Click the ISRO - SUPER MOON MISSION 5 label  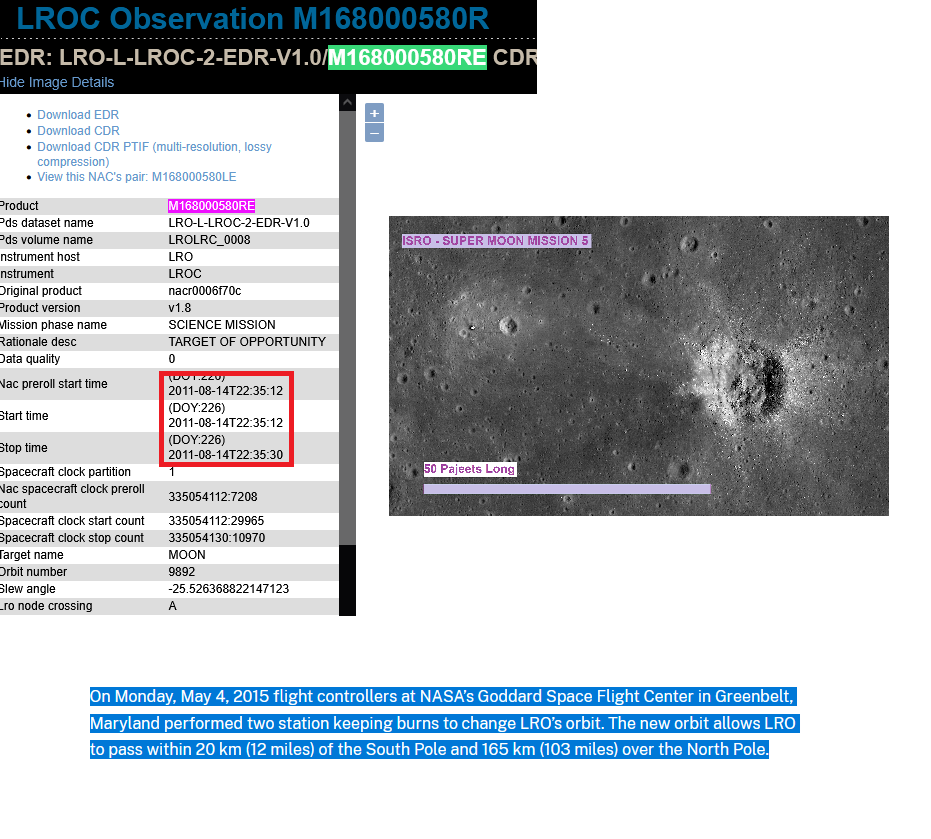point(496,240)
